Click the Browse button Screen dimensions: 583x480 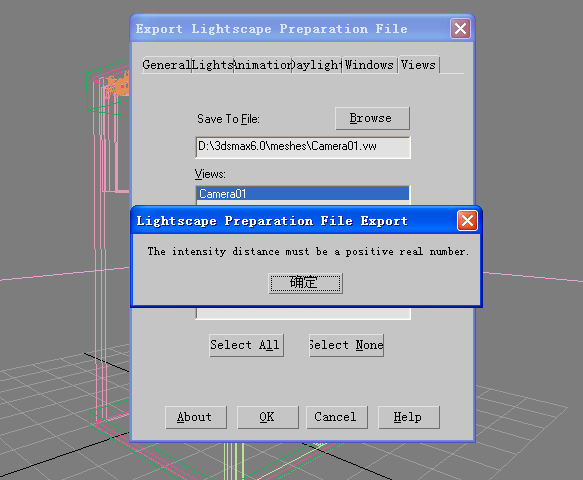coord(372,118)
